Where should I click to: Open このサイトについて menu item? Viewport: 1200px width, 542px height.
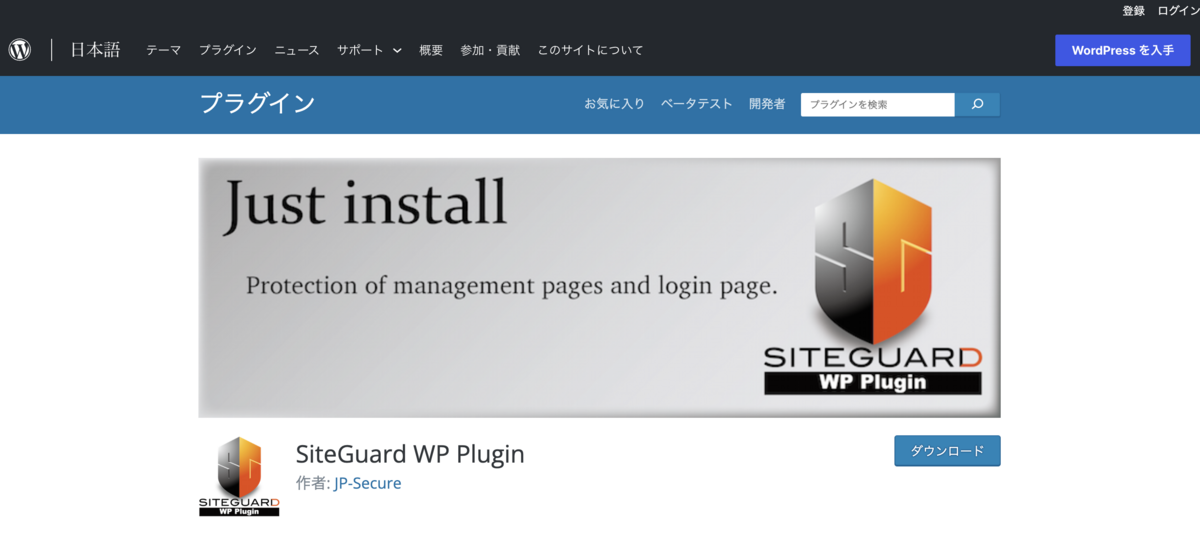(590, 50)
